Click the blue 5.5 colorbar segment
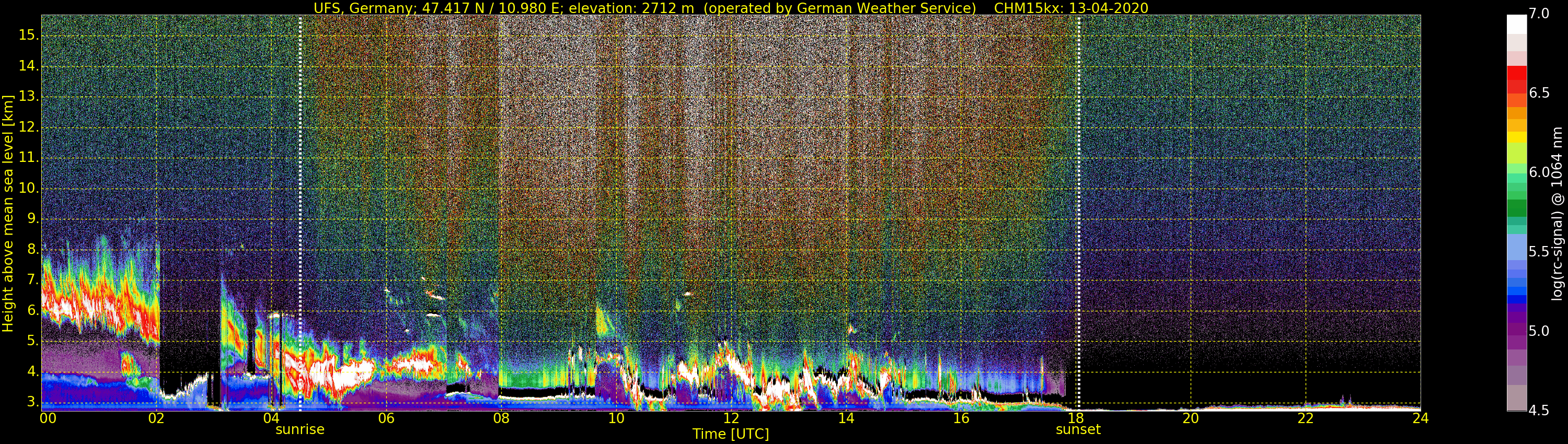The height and width of the screenshot is (444, 1568). point(1516,251)
